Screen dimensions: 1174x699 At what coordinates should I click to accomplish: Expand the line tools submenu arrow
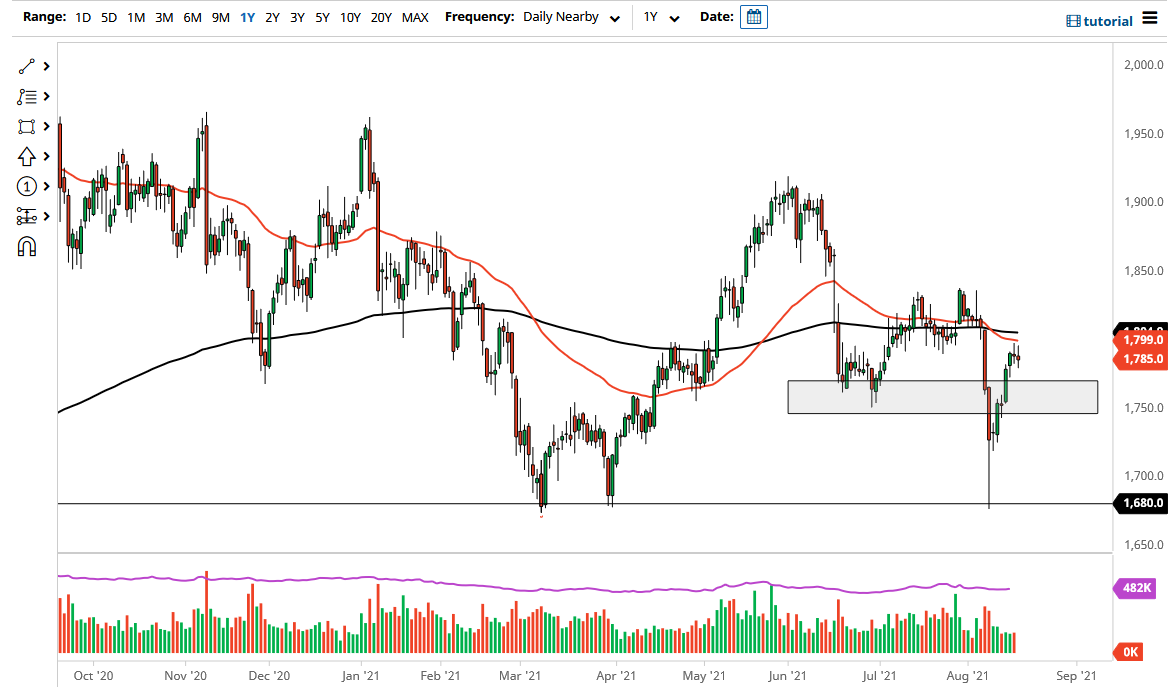[x=46, y=67]
